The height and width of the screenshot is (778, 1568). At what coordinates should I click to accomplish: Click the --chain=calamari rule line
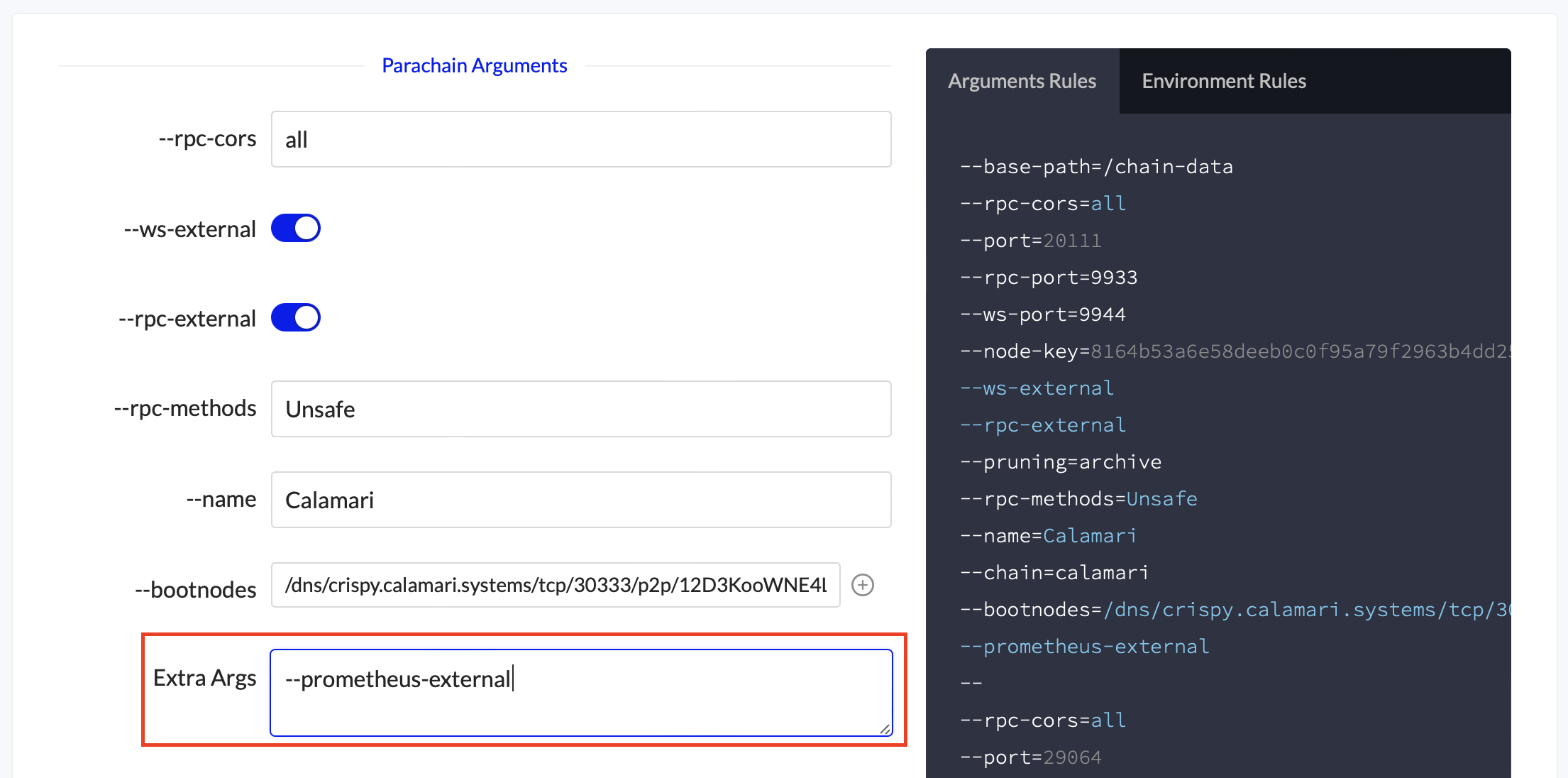[x=1054, y=573]
